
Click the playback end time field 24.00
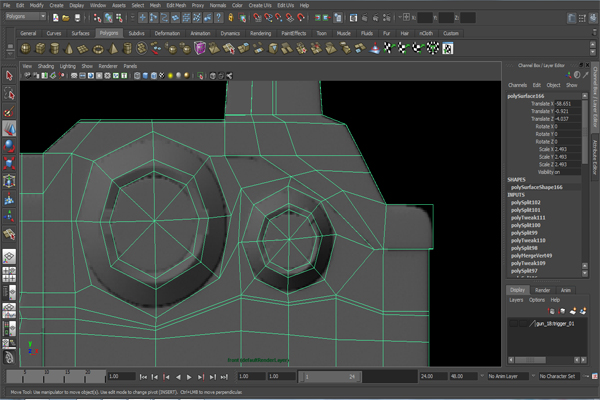pyautogui.click(x=433, y=376)
